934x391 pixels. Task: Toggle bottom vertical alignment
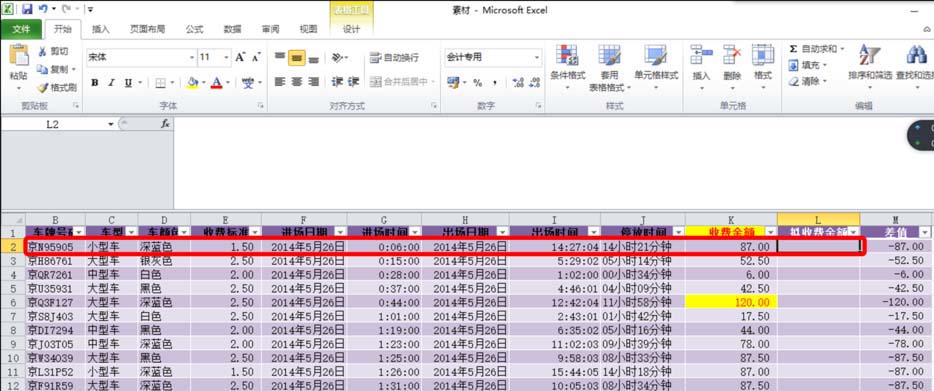pyautogui.click(x=314, y=58)
